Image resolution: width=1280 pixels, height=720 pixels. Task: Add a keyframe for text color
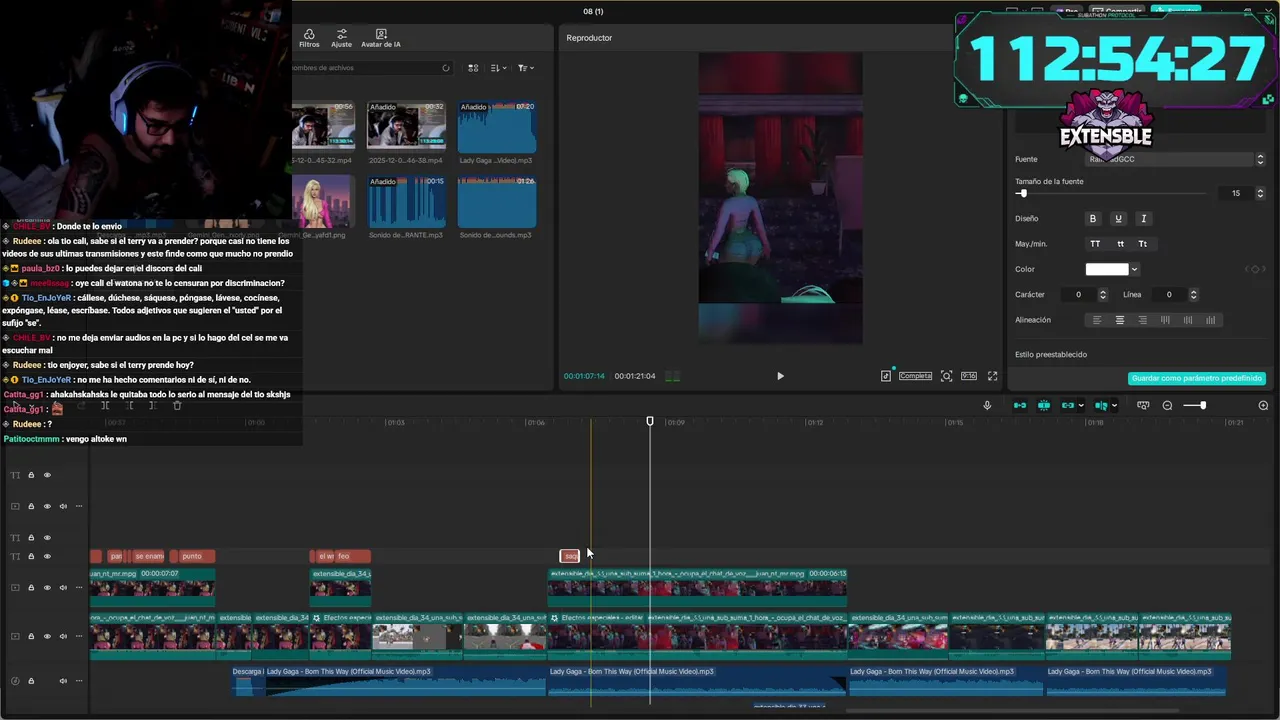[x=1255, y=269]
